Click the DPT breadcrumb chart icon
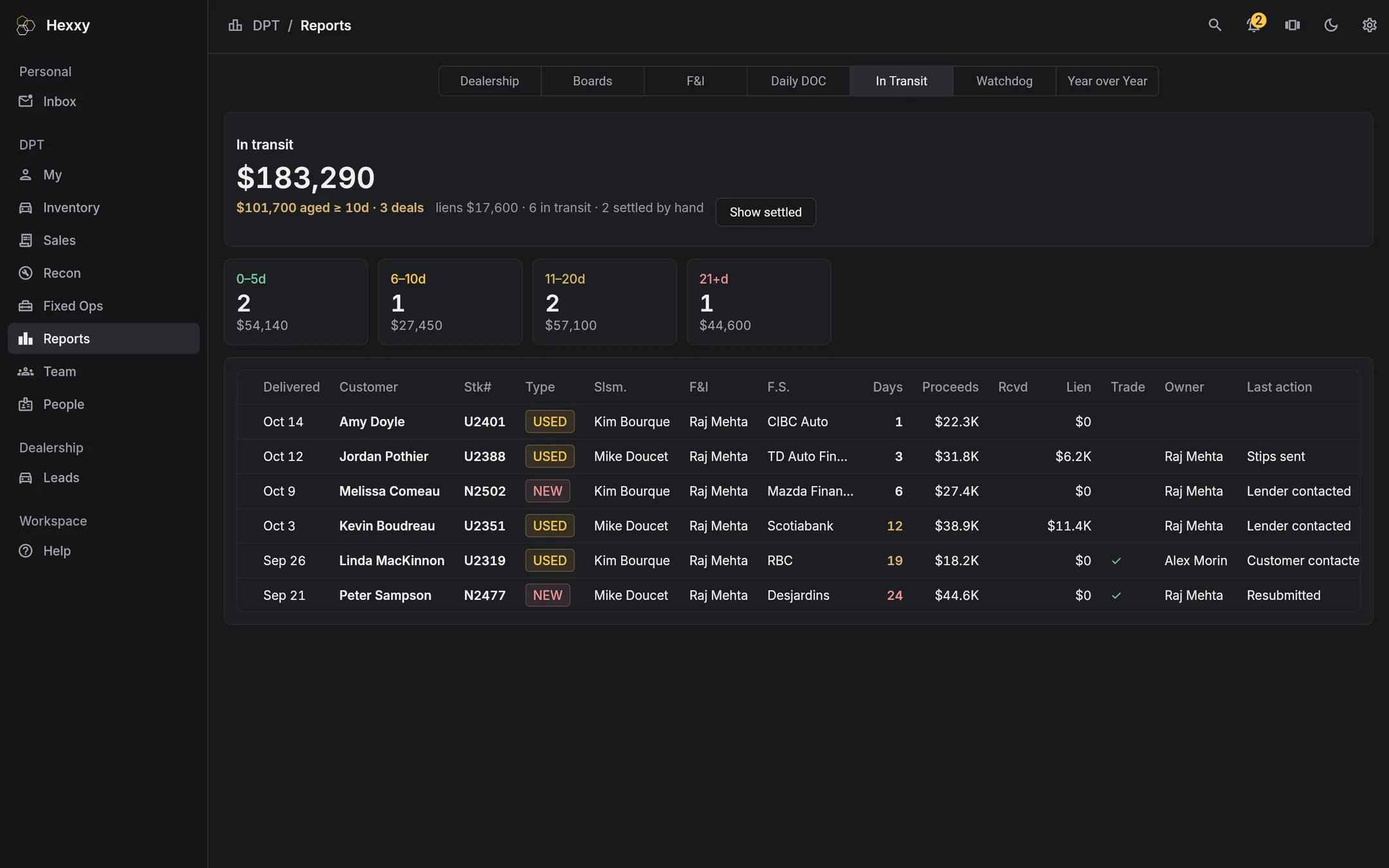Viewport: 1389px width, 868px height. click(x=235, y=25)
